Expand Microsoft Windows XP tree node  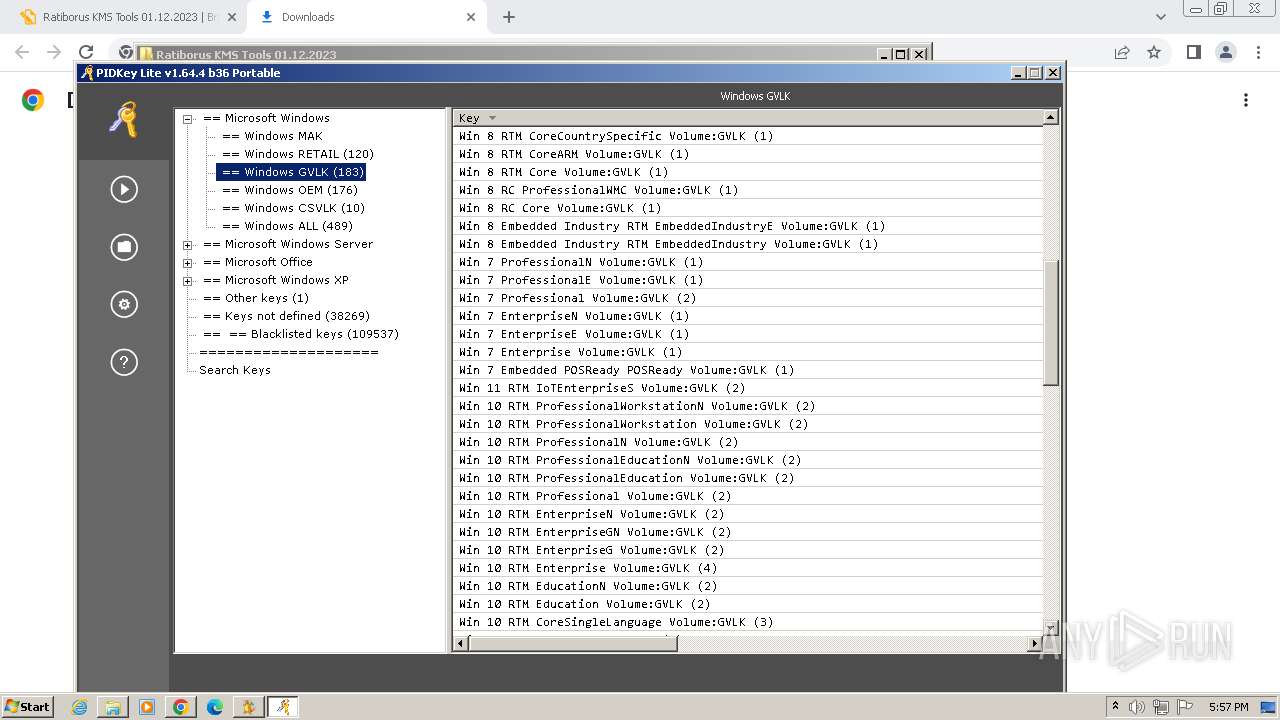[x=187, y=280]
